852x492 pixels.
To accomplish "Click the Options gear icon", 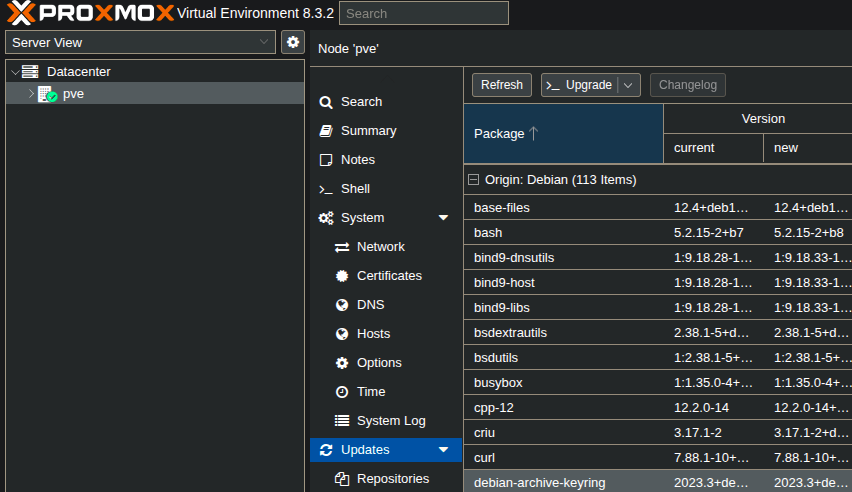I will (342, 363).
